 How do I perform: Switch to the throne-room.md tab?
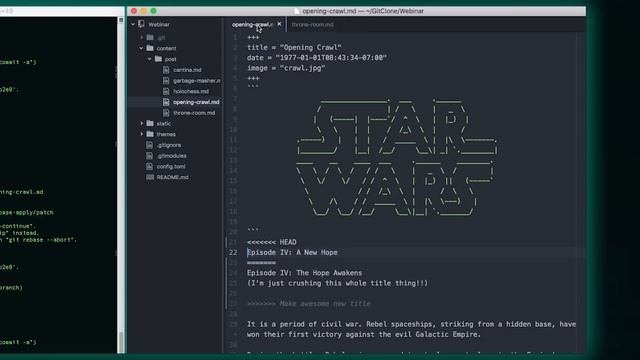tap(312, 24)
